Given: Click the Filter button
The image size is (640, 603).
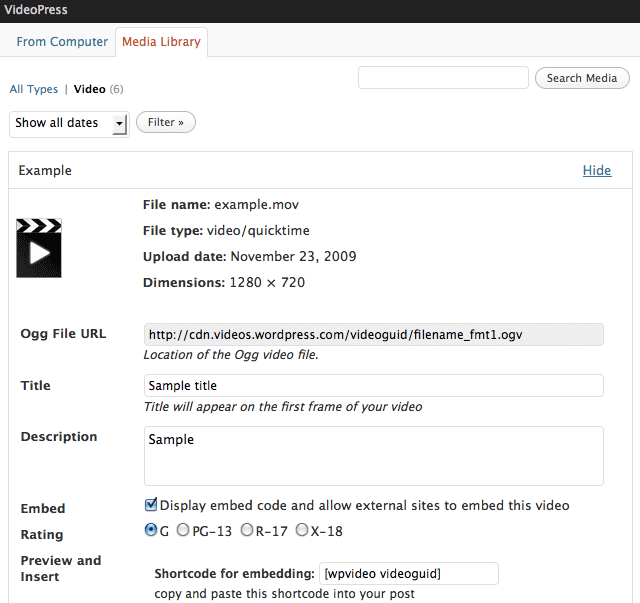Looking at the screenshot, I should click(166, 122).
